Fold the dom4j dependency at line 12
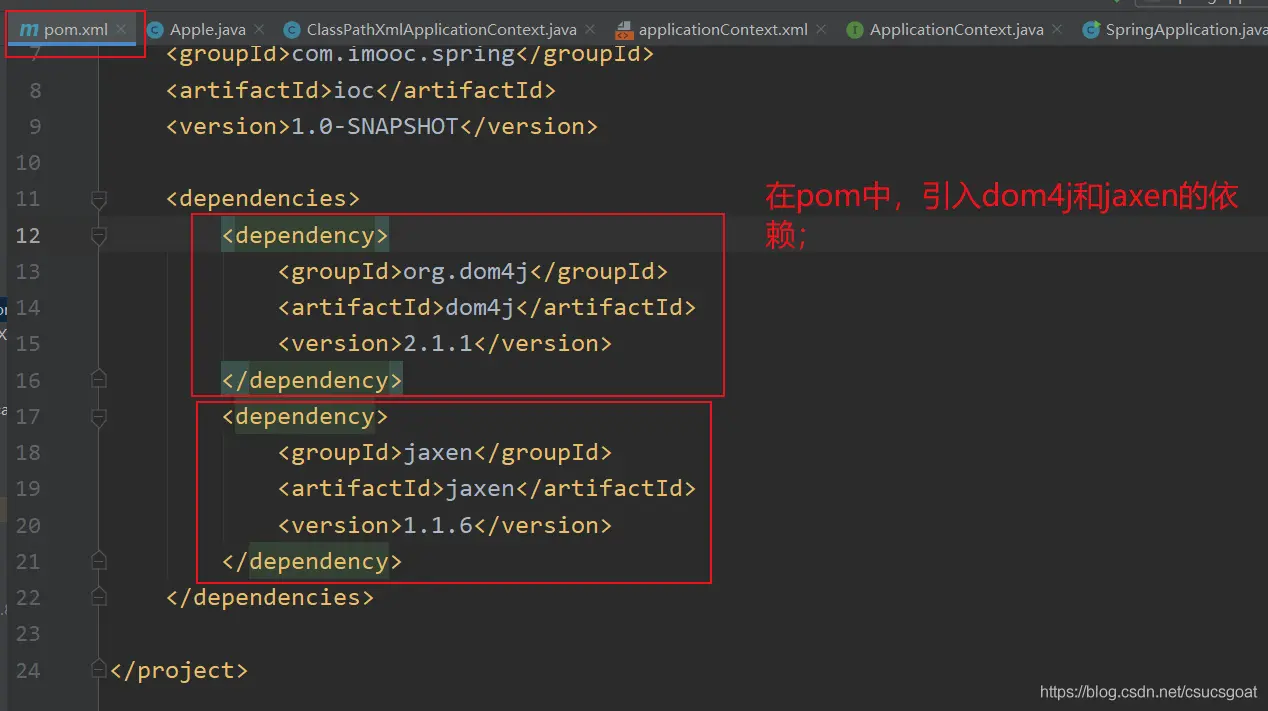 click(x=98, y=236)
